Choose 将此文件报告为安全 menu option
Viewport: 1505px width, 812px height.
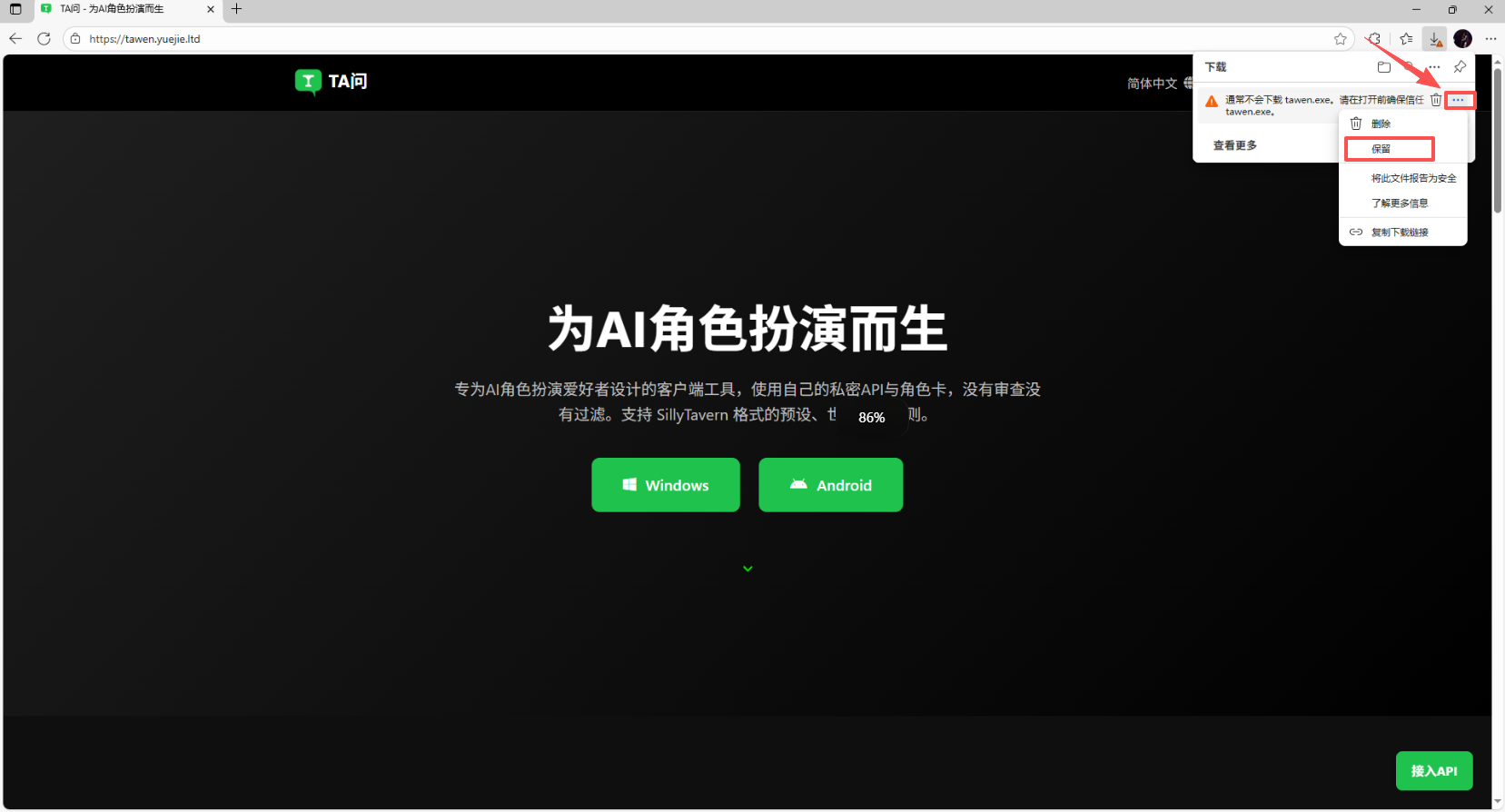click(1413, 178)
